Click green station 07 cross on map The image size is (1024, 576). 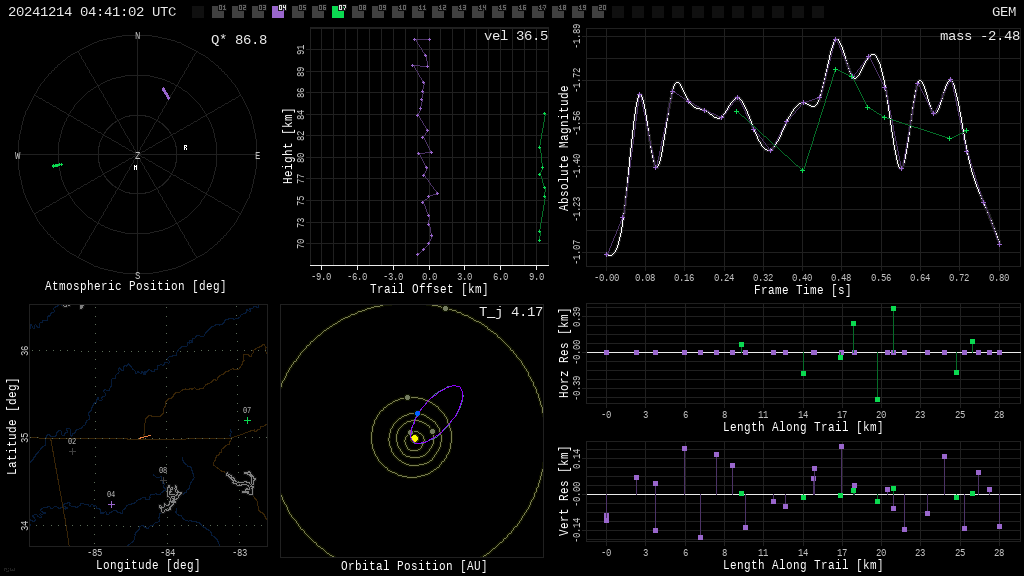click(x=247, y=420)
